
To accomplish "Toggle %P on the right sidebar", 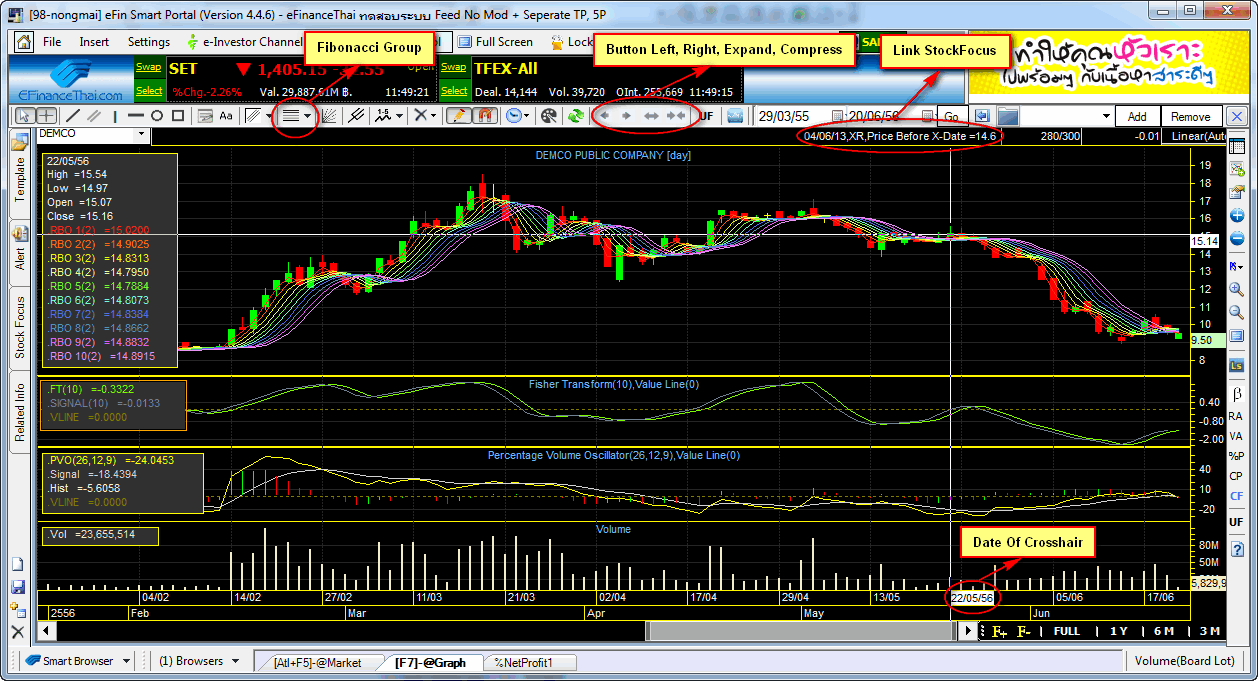I will [1236, 456].
